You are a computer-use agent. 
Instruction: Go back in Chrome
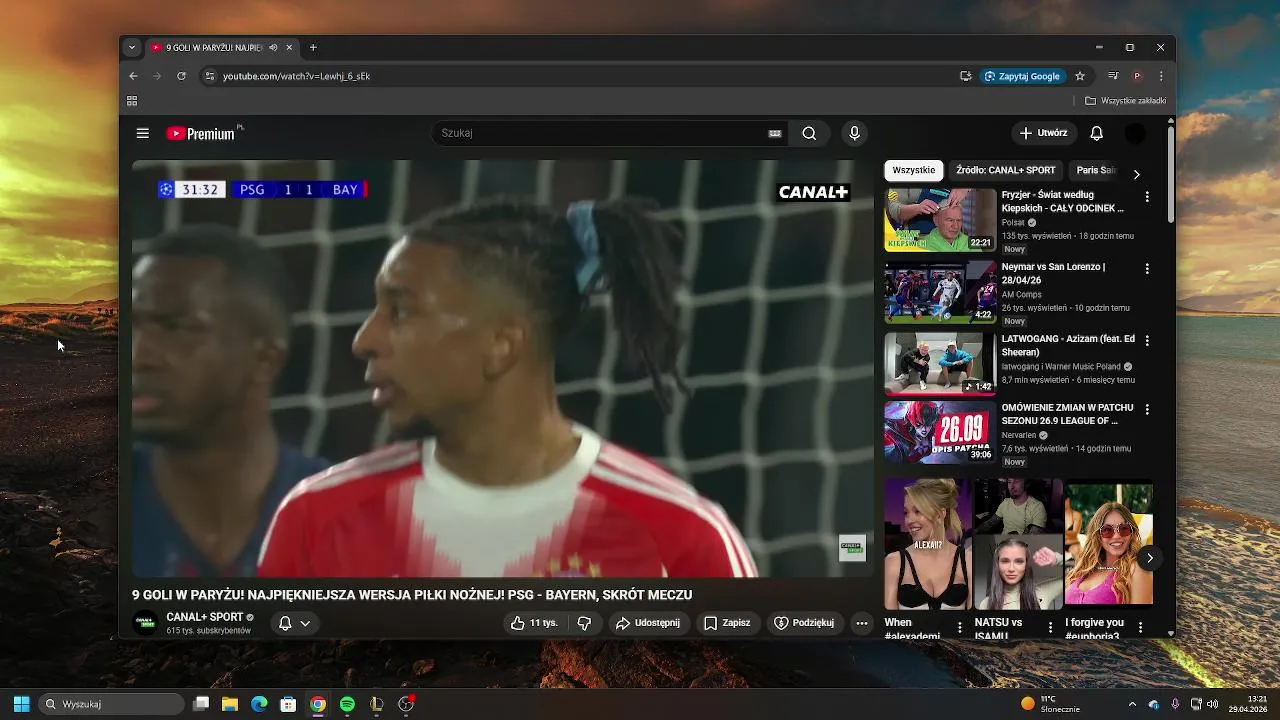pyautogui.click(x=133, y=76)
